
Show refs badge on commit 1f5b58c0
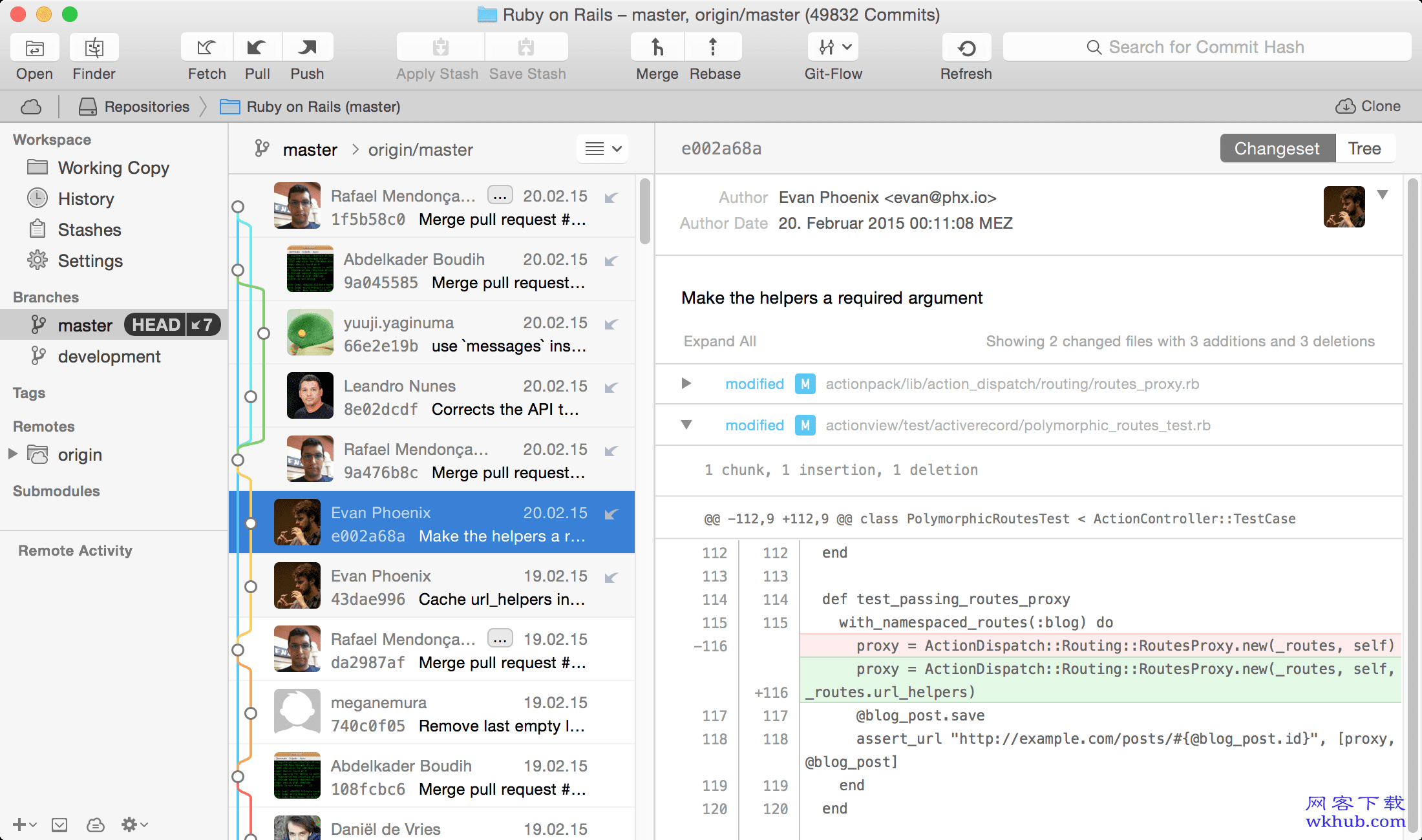coord(500,195)
